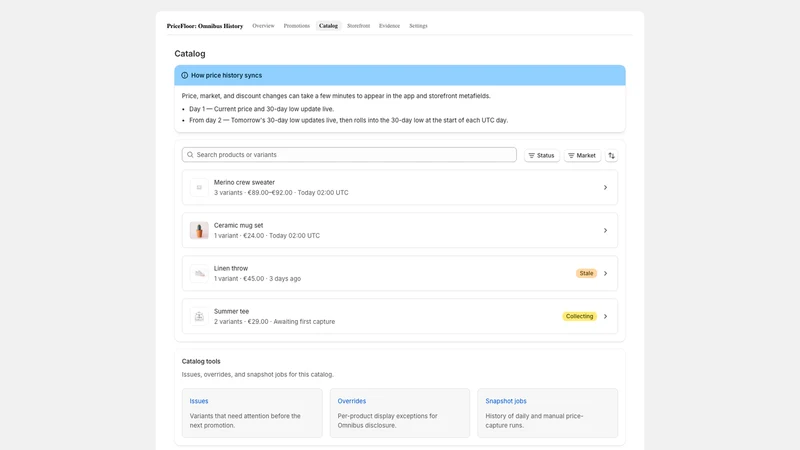Image resolution: width=800 pixels, height=450 pixels.
Task: Click the Catalog page heading
Action: tap(190, 54)
